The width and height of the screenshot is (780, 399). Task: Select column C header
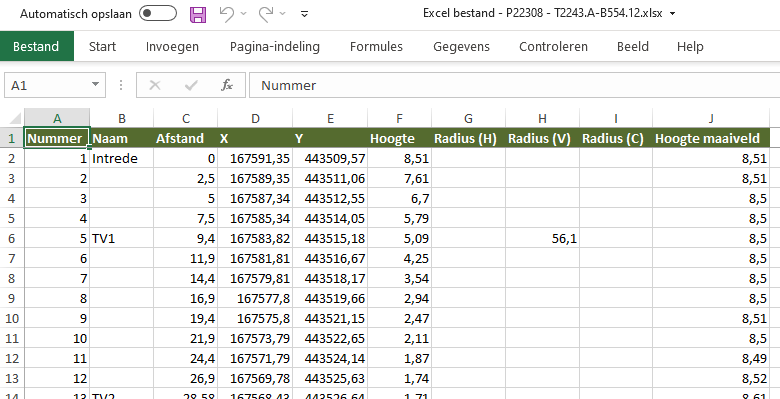[186, 118]
